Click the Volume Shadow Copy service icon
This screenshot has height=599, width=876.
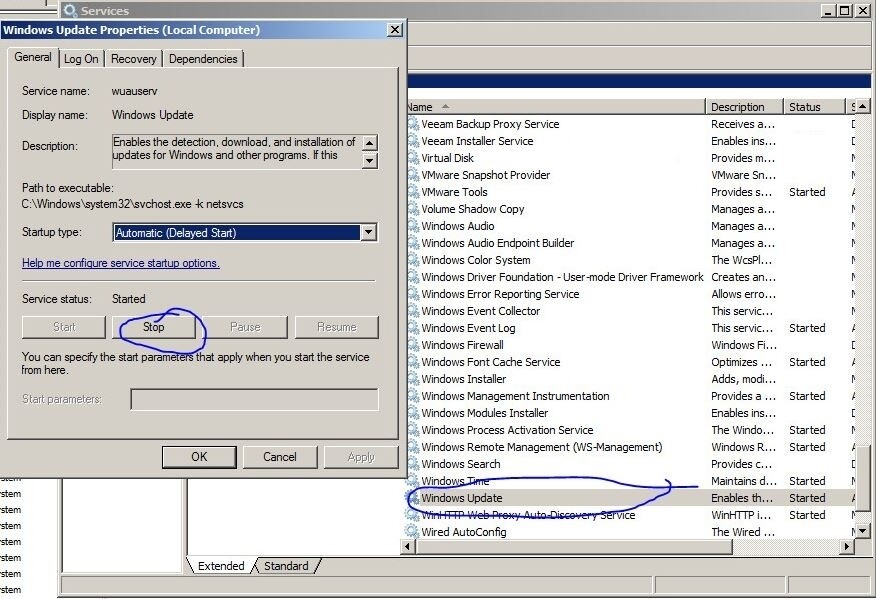tap(413, 209)
